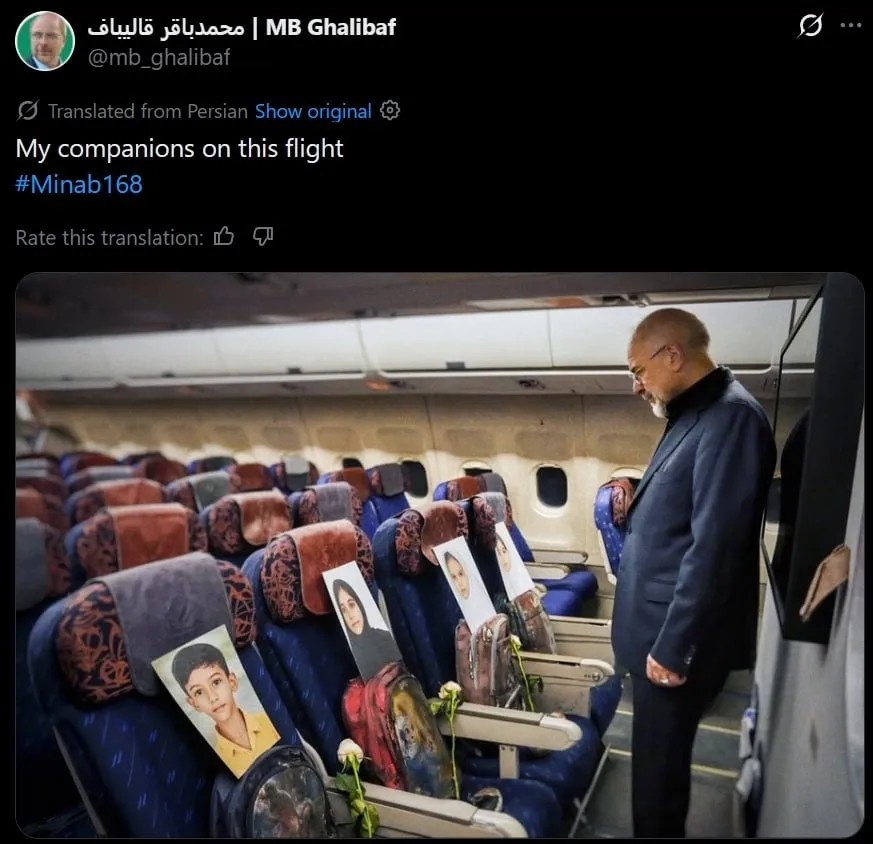
Task: Click the Grok icon beside Translated from Persian
Action: tap(27, 111)
